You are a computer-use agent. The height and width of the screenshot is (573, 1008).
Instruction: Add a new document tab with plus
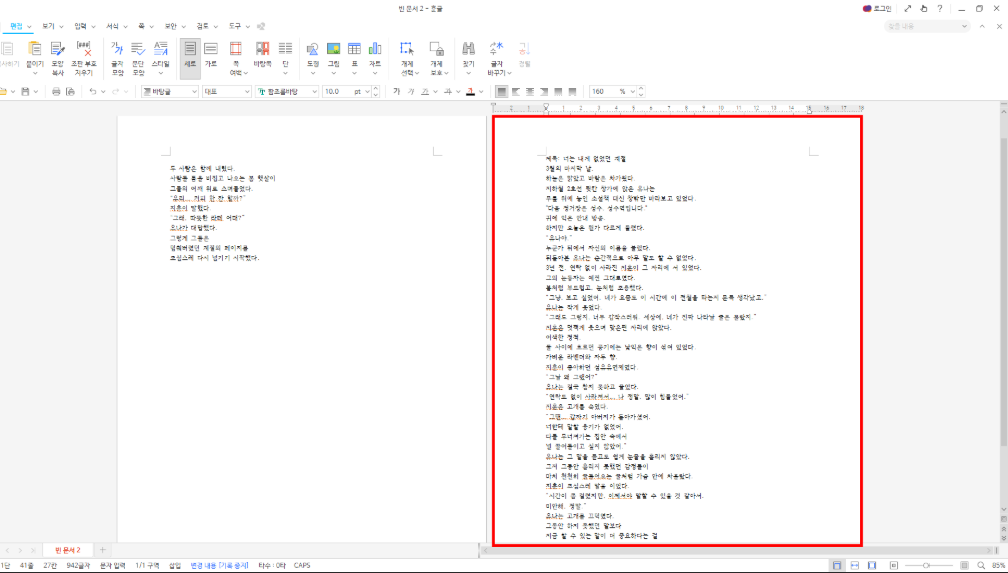pos(102,550)
